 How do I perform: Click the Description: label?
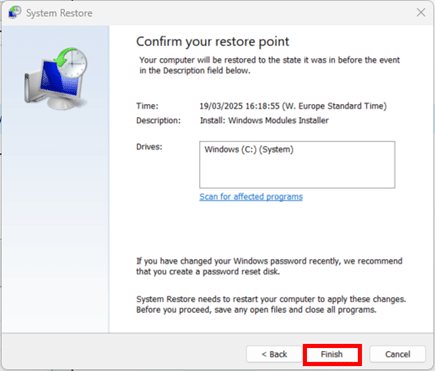click(158, 120)
